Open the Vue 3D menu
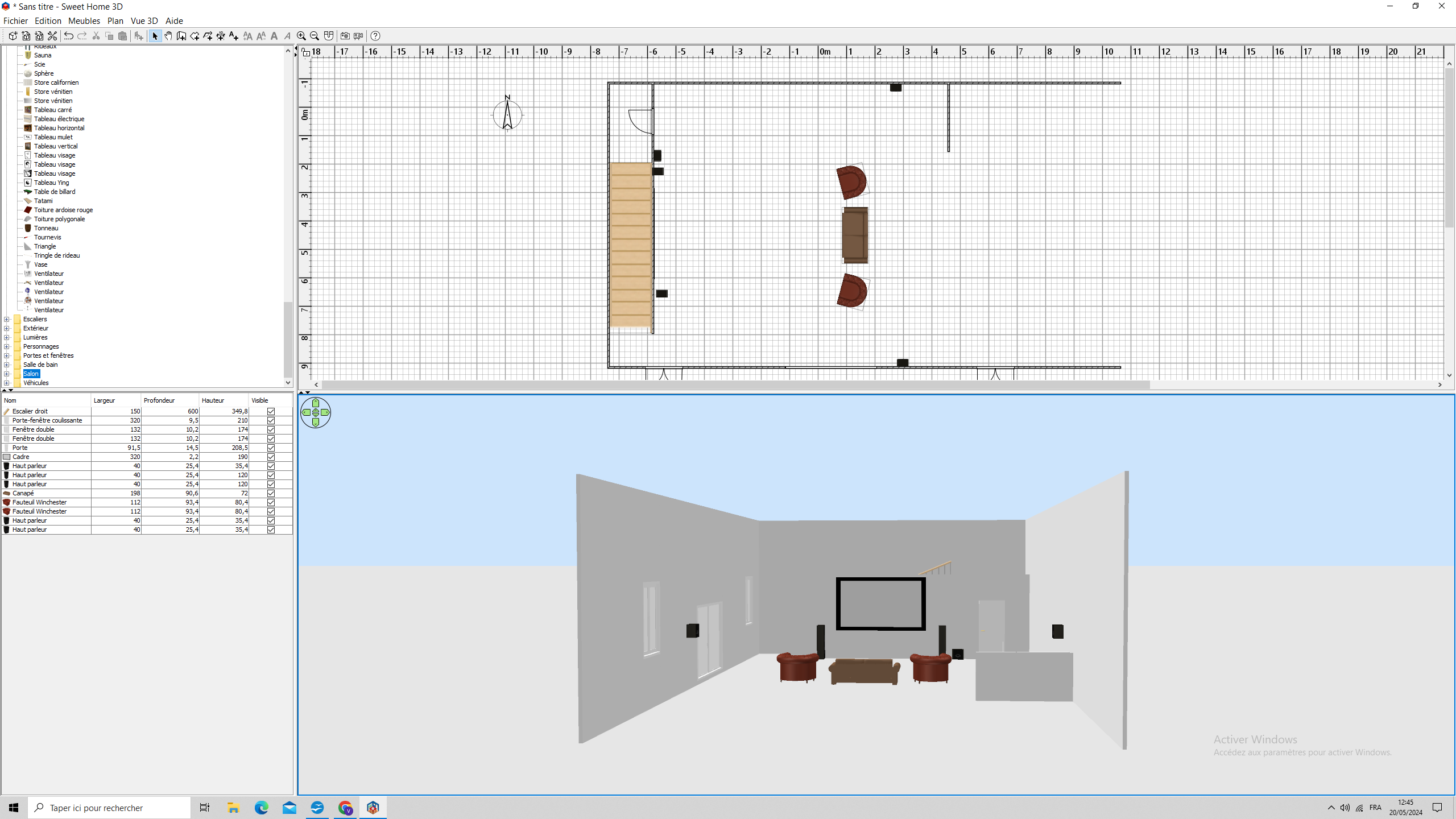This screenshot has width=1456, height=819. (x=144, y=21)
